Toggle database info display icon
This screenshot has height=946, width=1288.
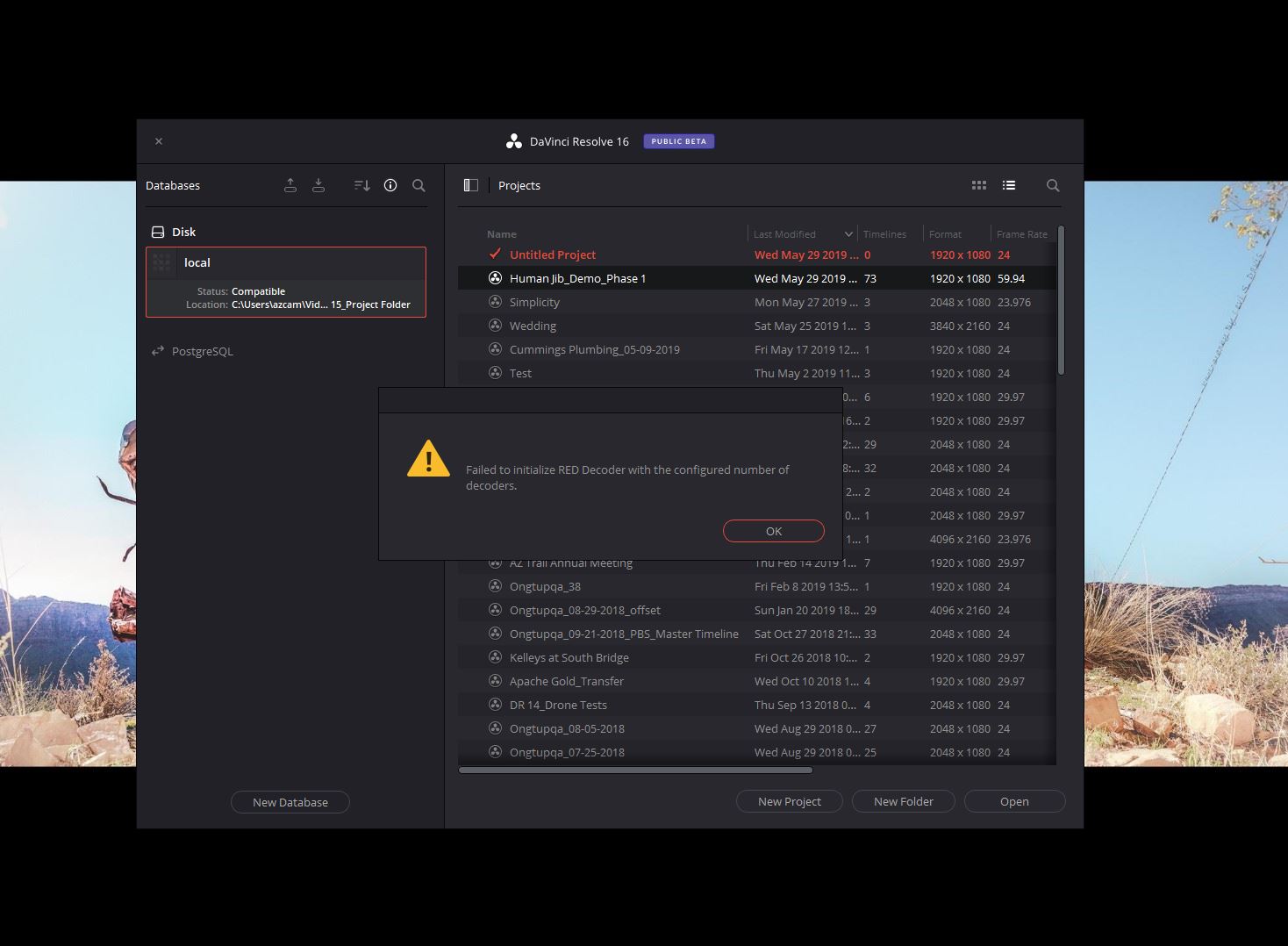[390, 185]
